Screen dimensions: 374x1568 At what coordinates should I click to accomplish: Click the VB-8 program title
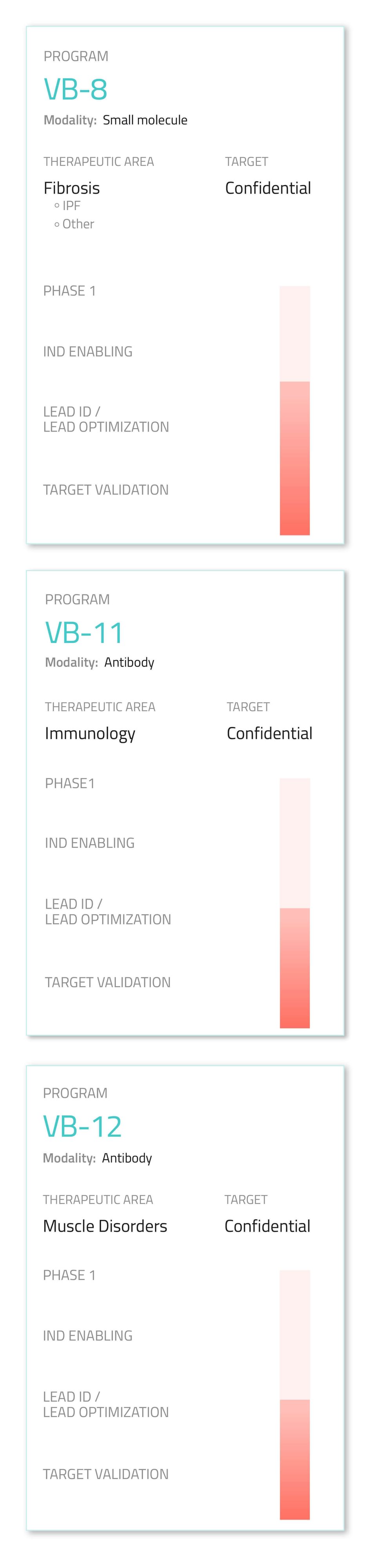point(76,89)
